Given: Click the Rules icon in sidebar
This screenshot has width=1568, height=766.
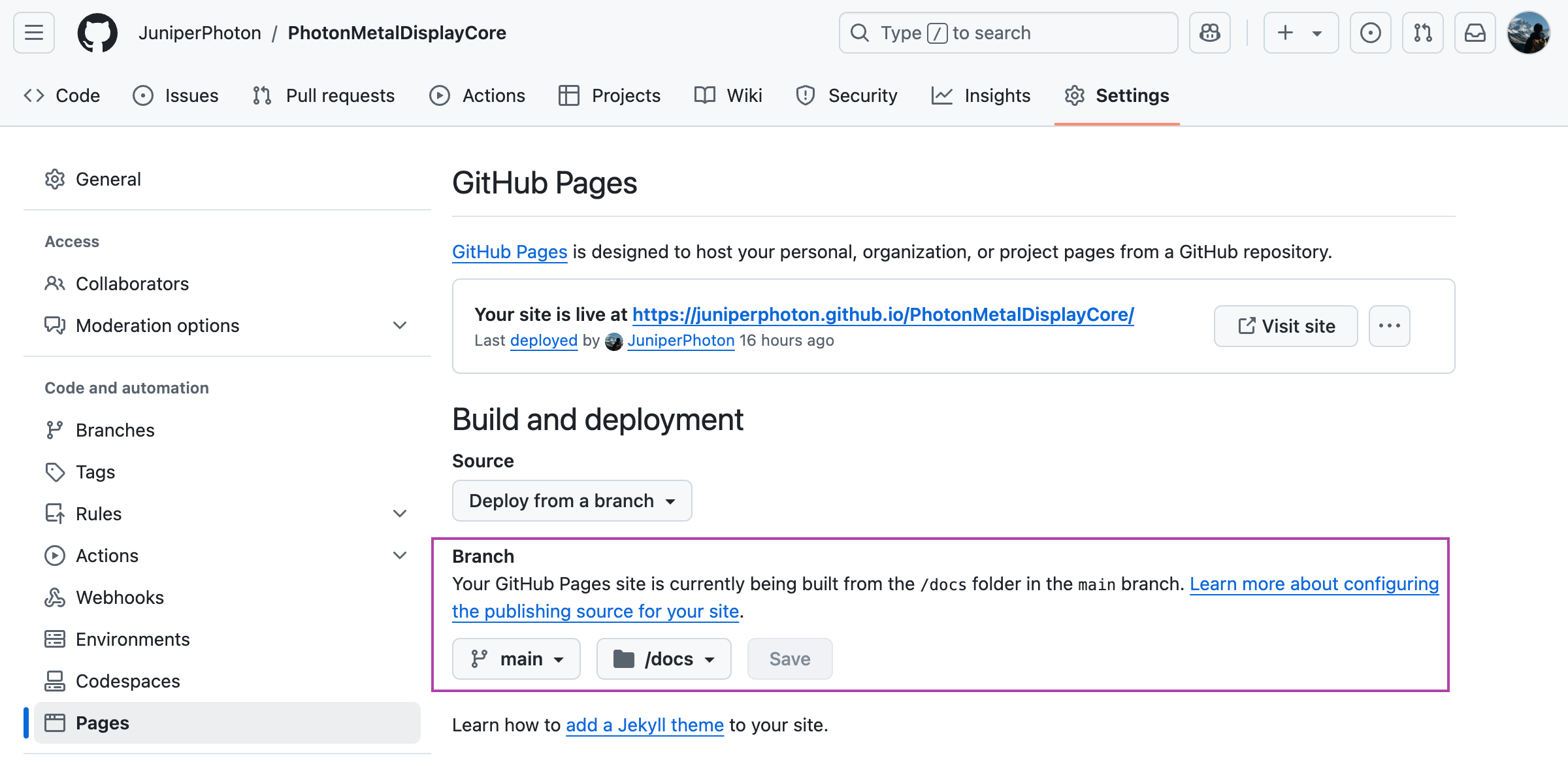Looking at the screenshot, I should click(x=55, y=514).
